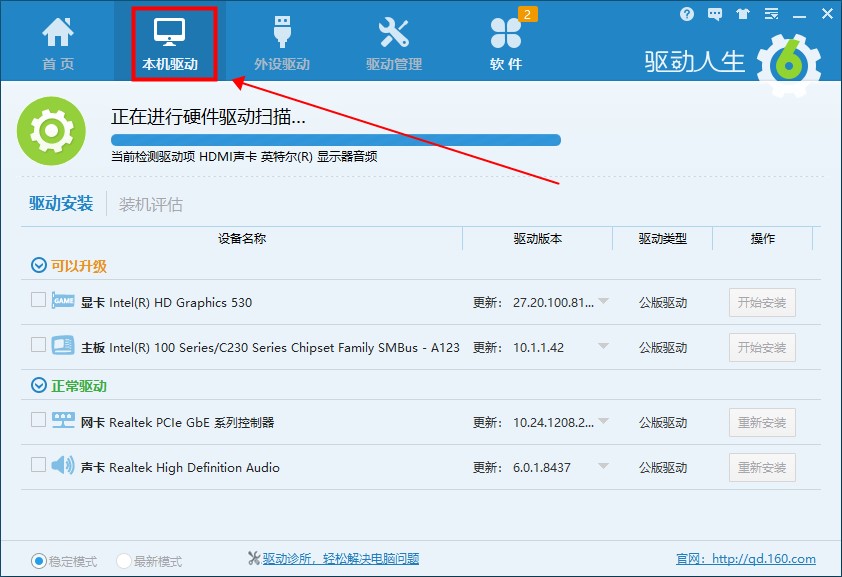
Task: Go to the 首页 home tab
Action: click(x=58, y=43)
